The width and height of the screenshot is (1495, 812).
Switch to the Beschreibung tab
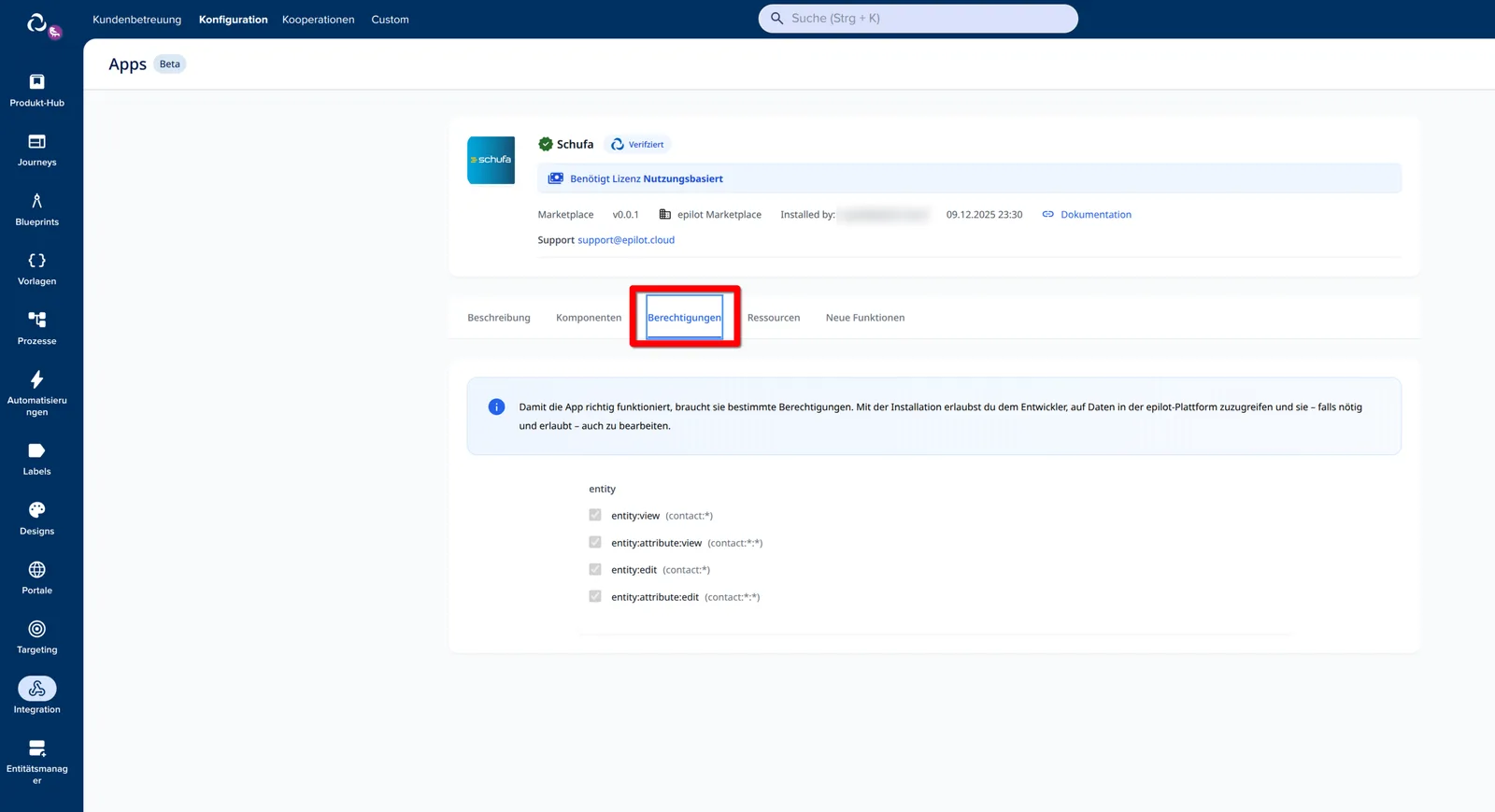499,318
